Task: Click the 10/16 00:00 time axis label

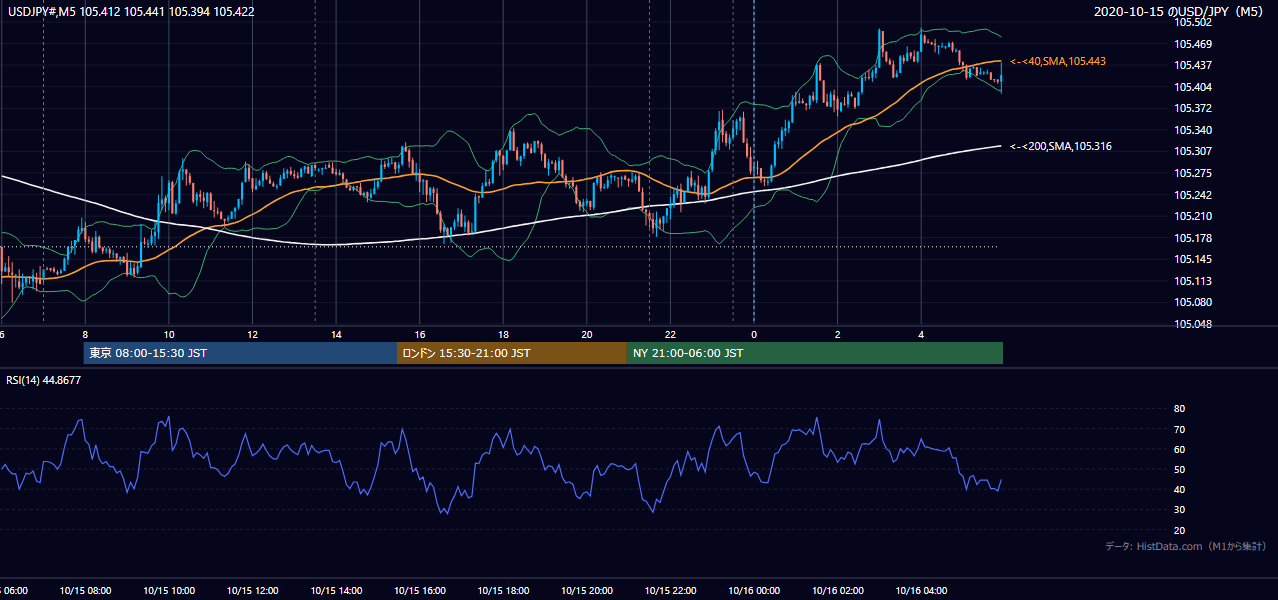Action: coord(754,590)
